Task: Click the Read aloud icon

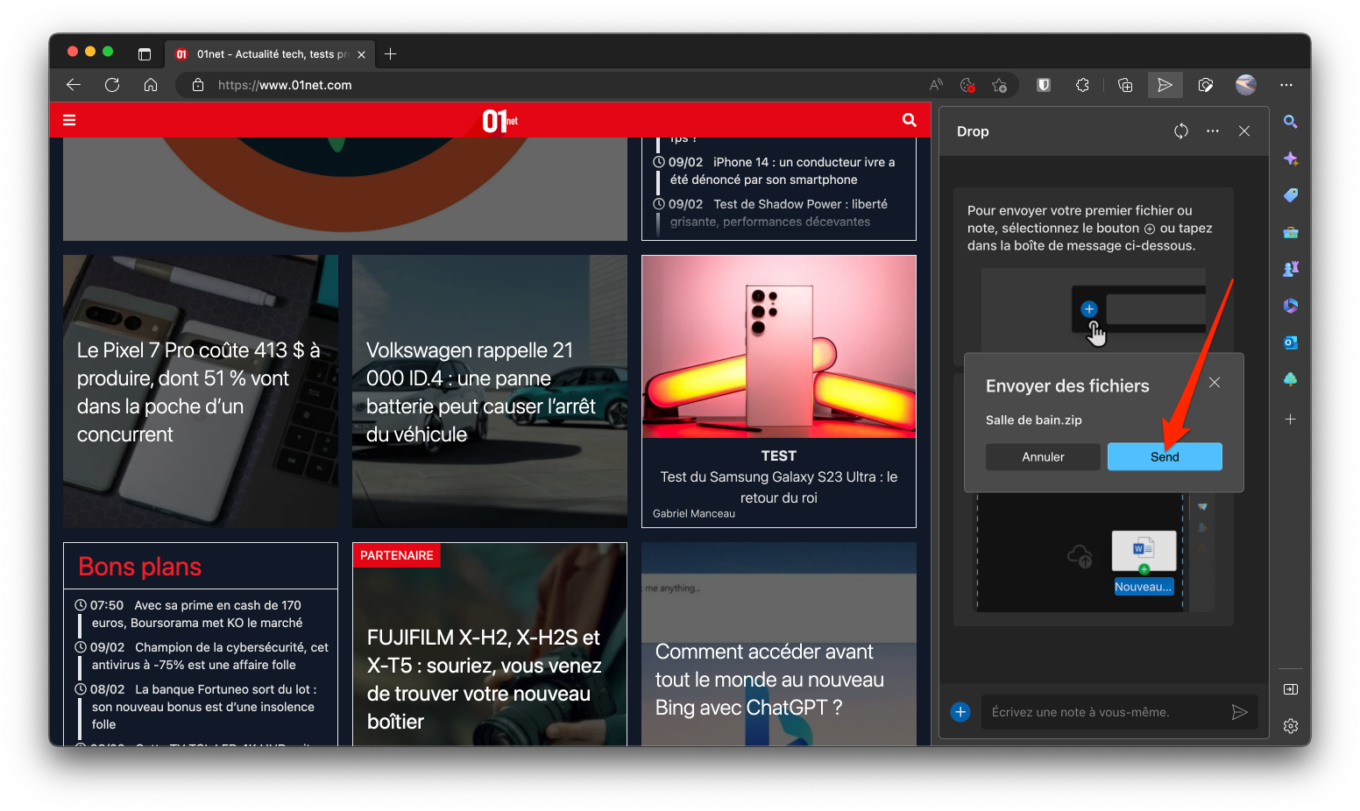Action: click(x=936, y=85)
